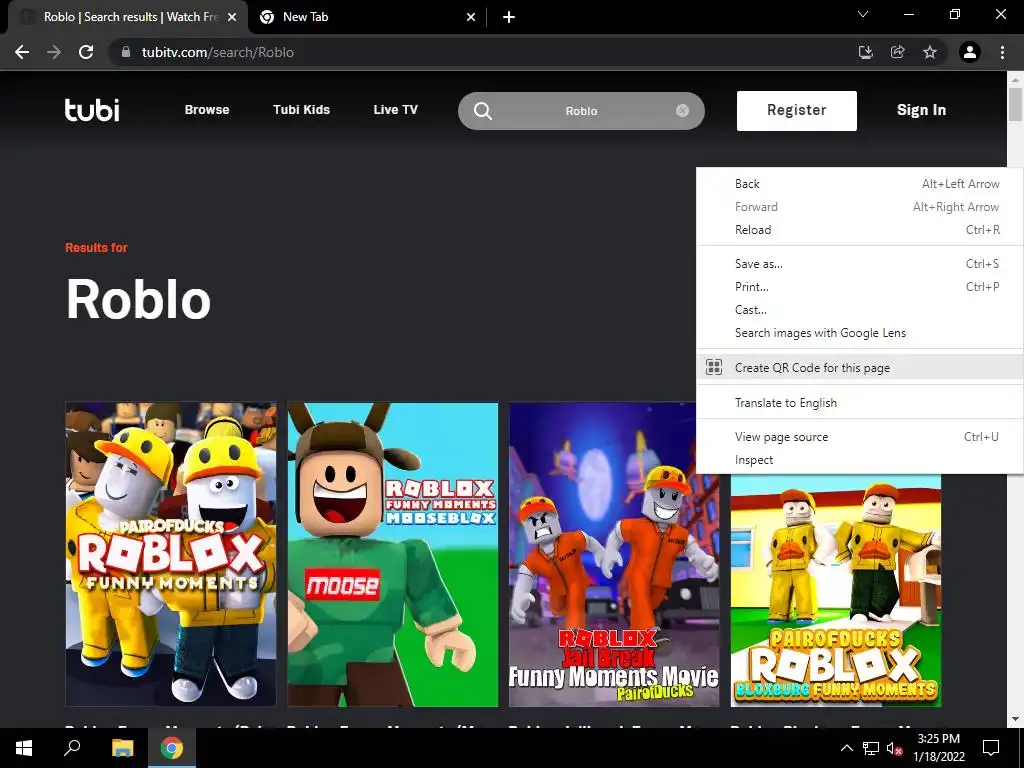Screen dimensions: 1024x768
Task: Click the browser forward arrow button
Action: [x=54, y=52]
